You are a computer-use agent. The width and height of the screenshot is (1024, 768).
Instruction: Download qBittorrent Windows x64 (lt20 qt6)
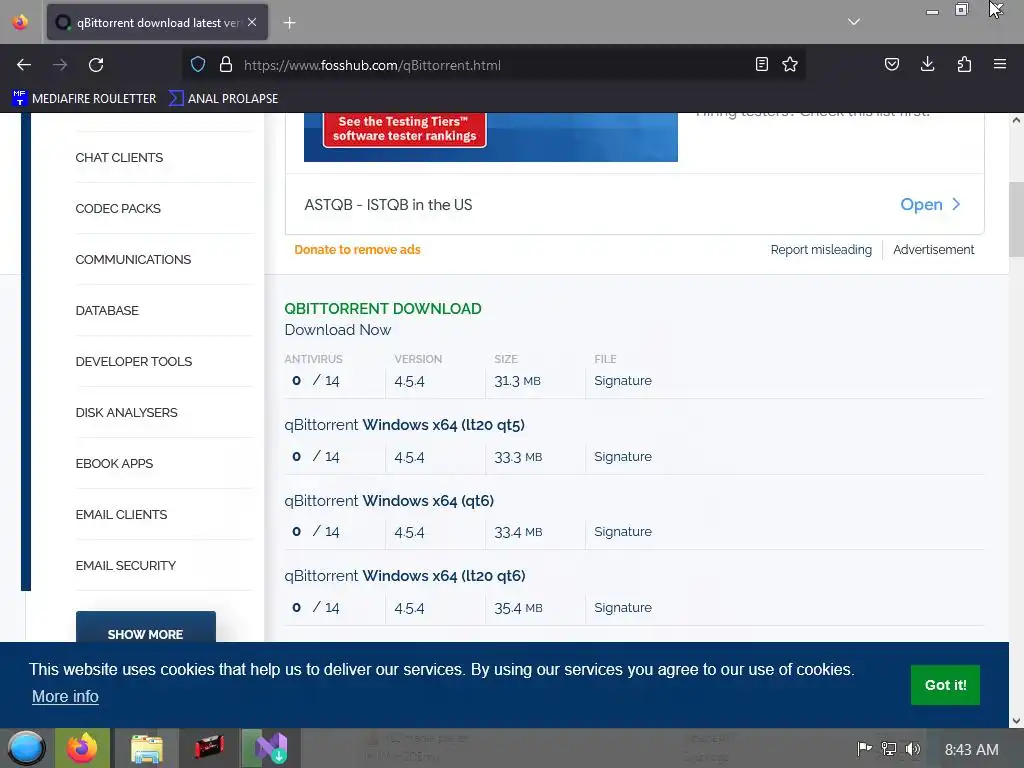point(405,575)
